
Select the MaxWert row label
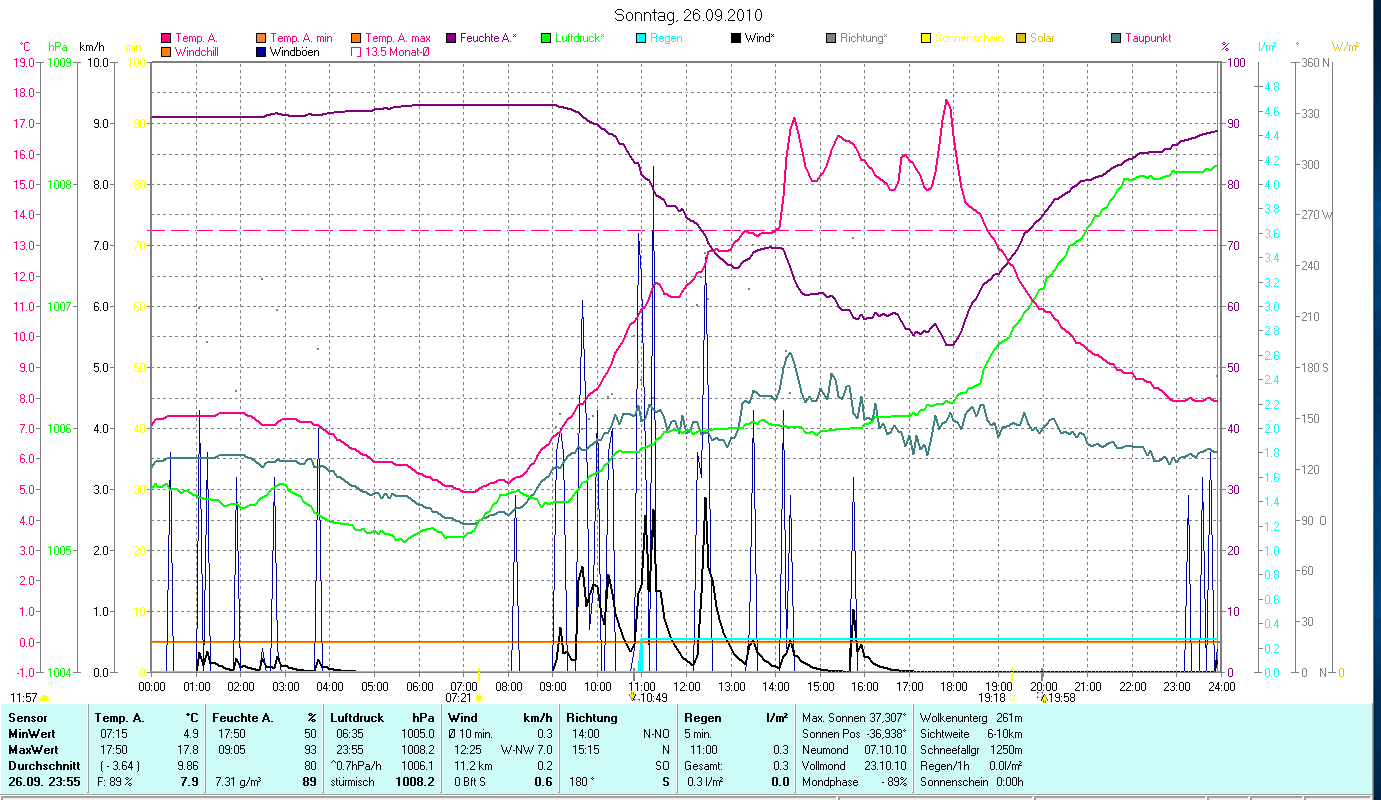pyautogui.click(x=33, y=749)
